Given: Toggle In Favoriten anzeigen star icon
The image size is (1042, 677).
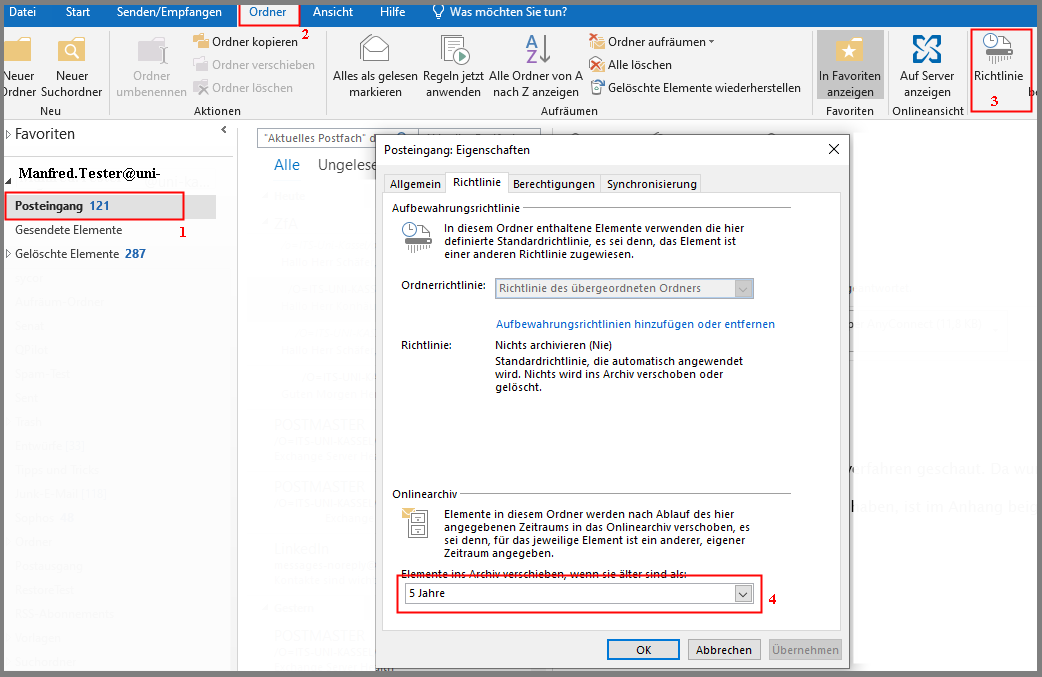Looking at the screenshot, I should click(x=850, y=50).
